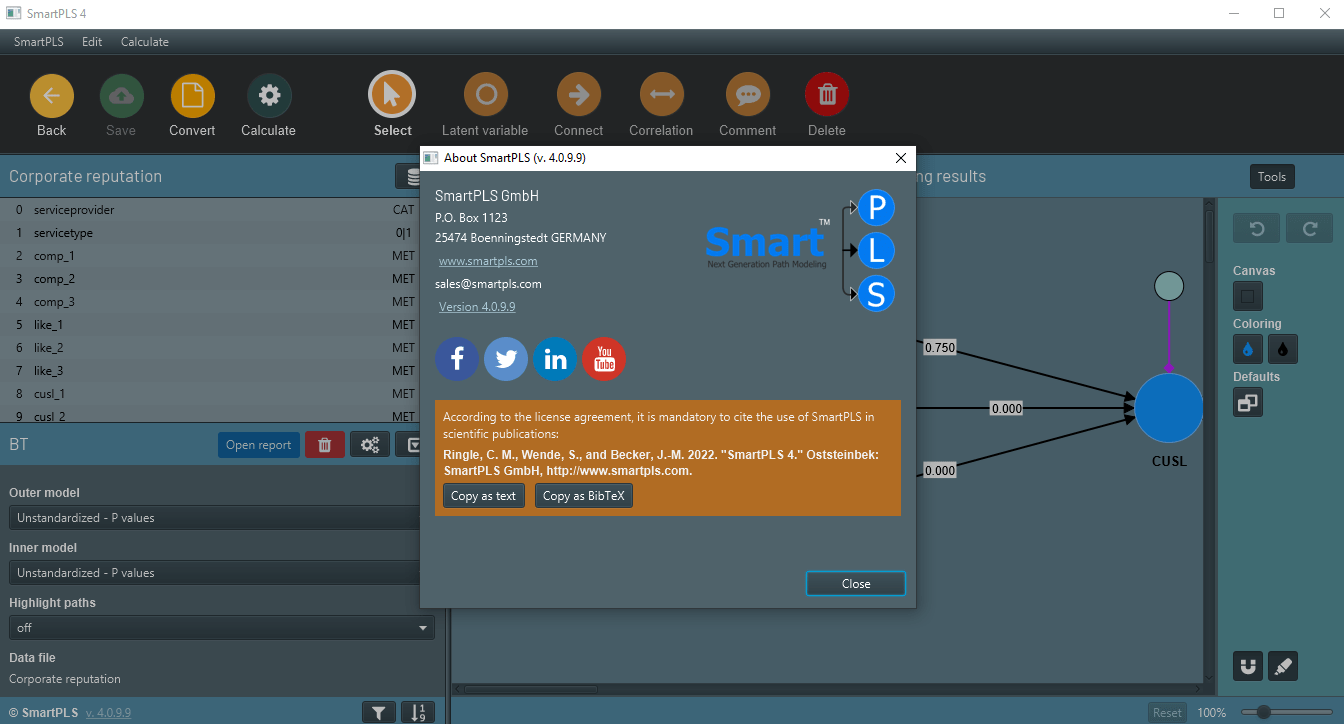Open the Calculate menu
Viewport: 1344px width, 724px height.
[145, 42]
